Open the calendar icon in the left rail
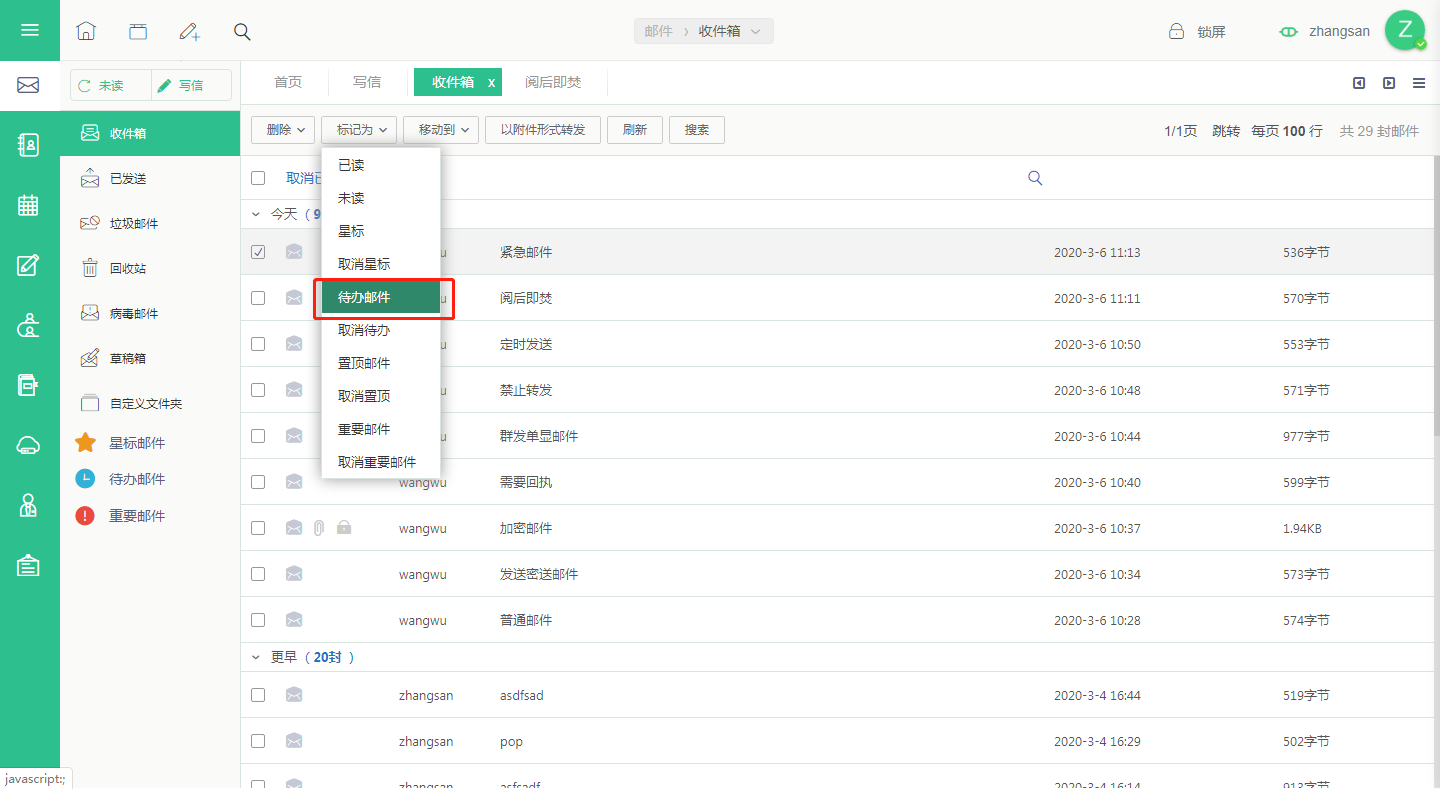 tap(28, 205)
